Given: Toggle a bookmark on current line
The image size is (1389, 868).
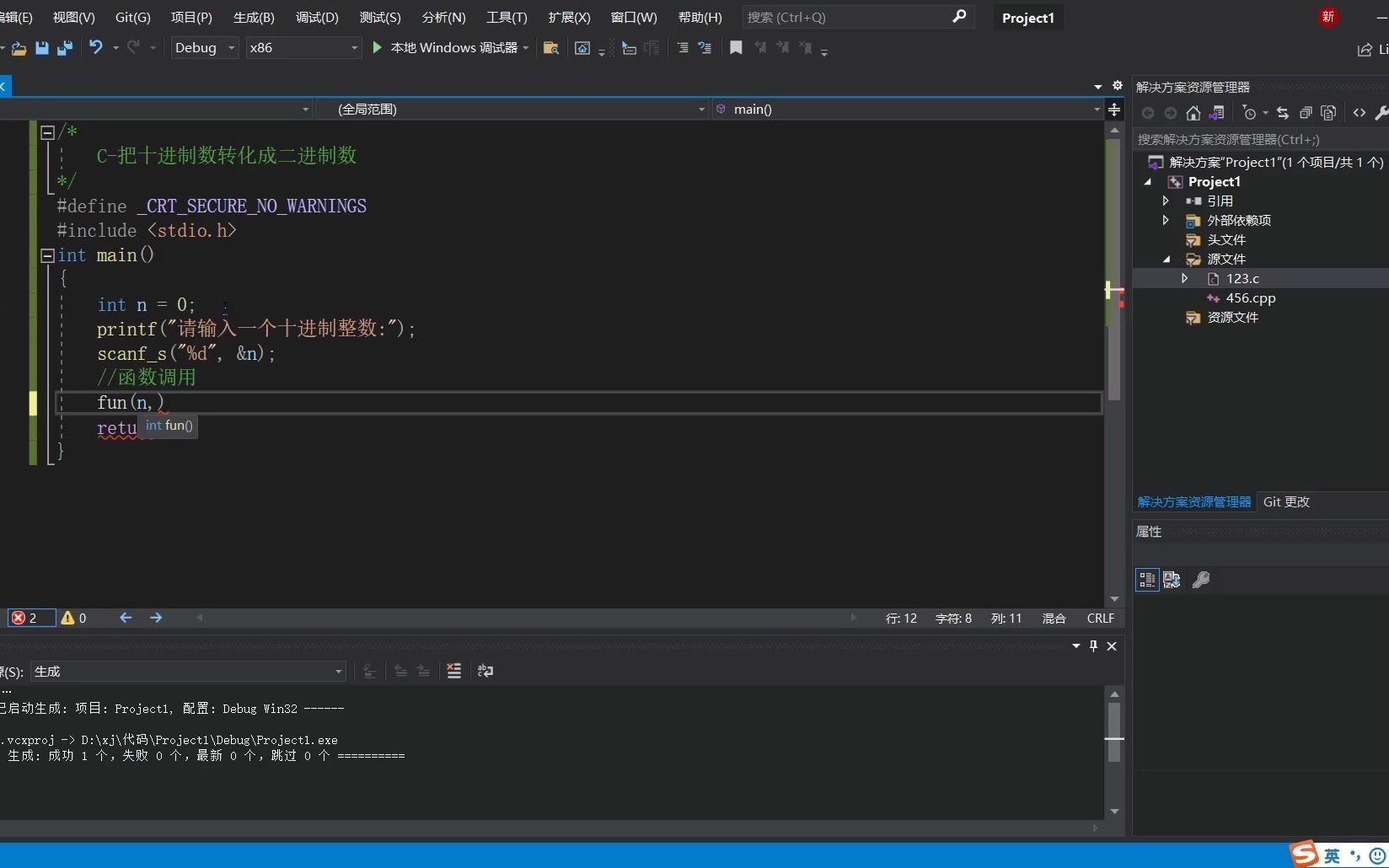Looking at the screenshot, I should click(x=736, y=48).
